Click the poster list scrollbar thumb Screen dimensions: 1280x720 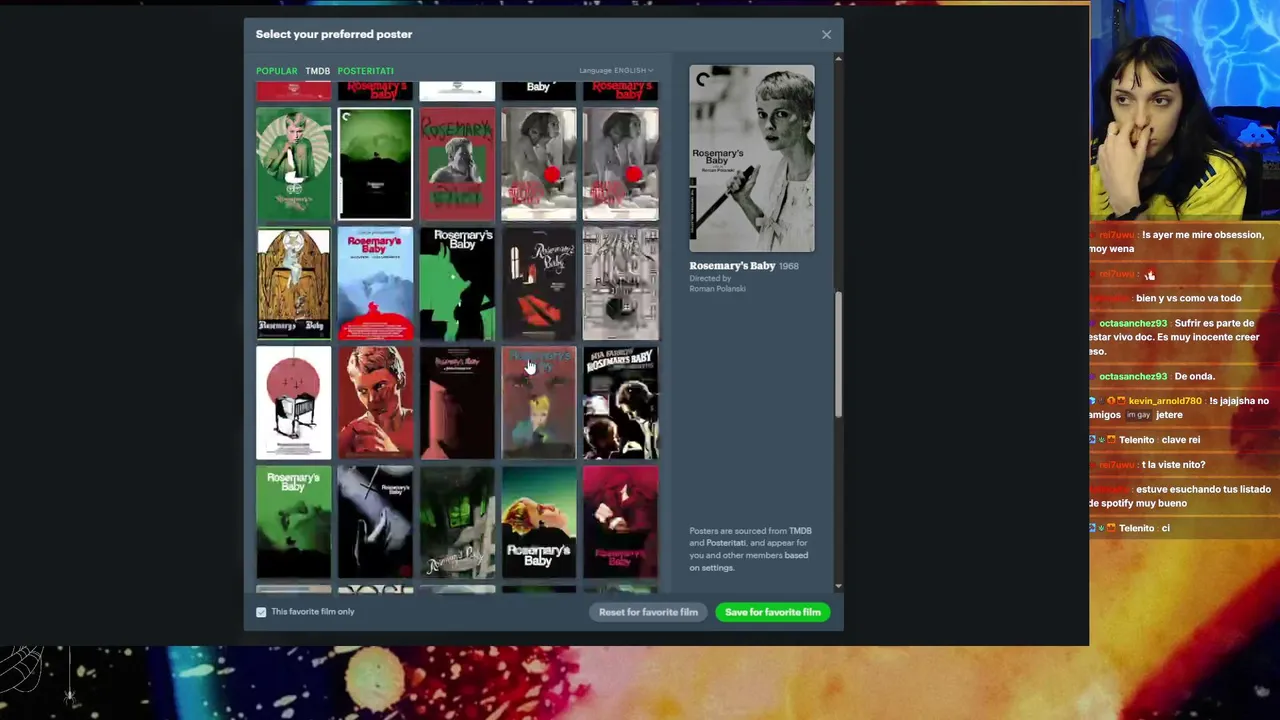click(x=838, y=355)
